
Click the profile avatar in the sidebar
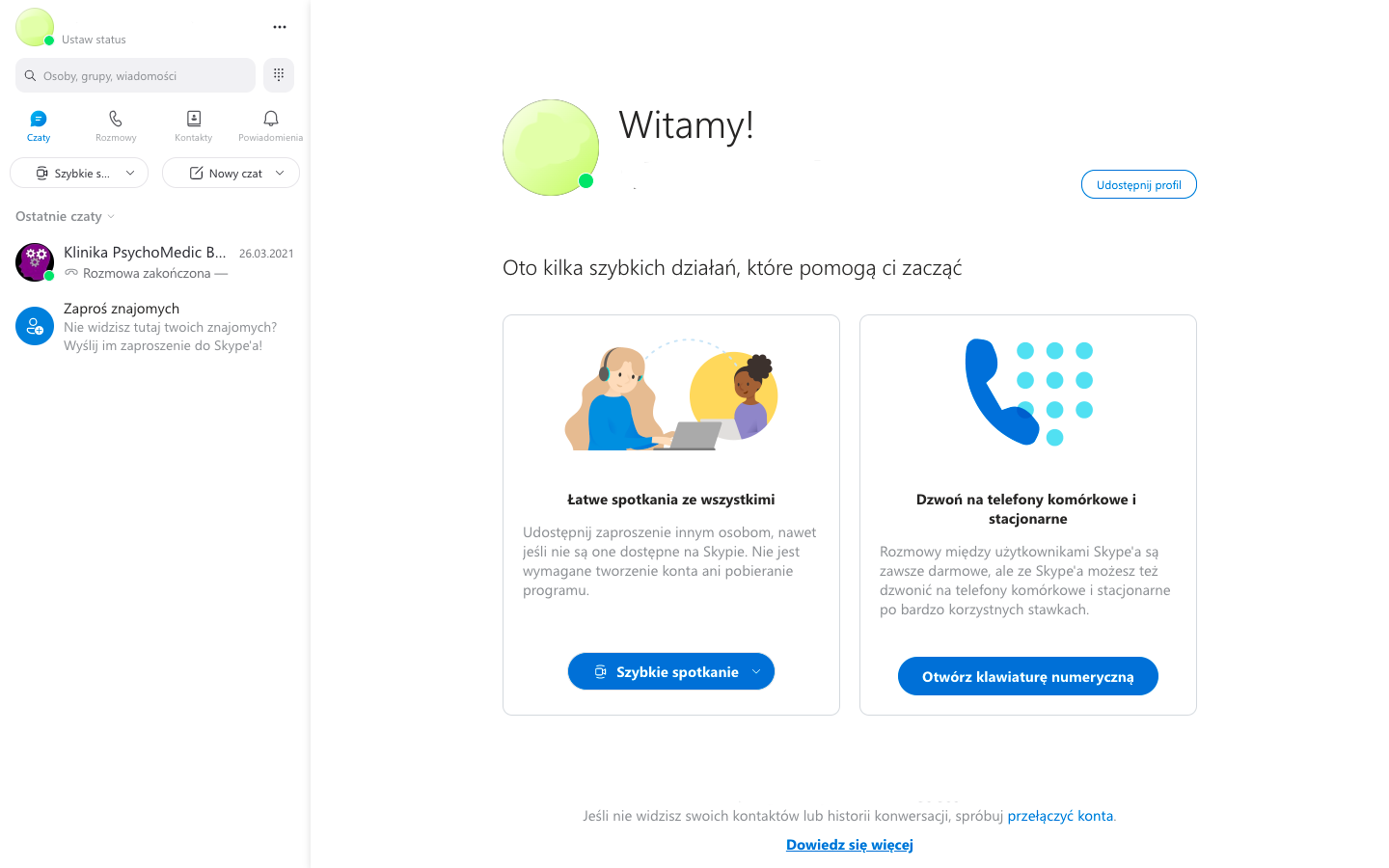(x=35, y=27)
